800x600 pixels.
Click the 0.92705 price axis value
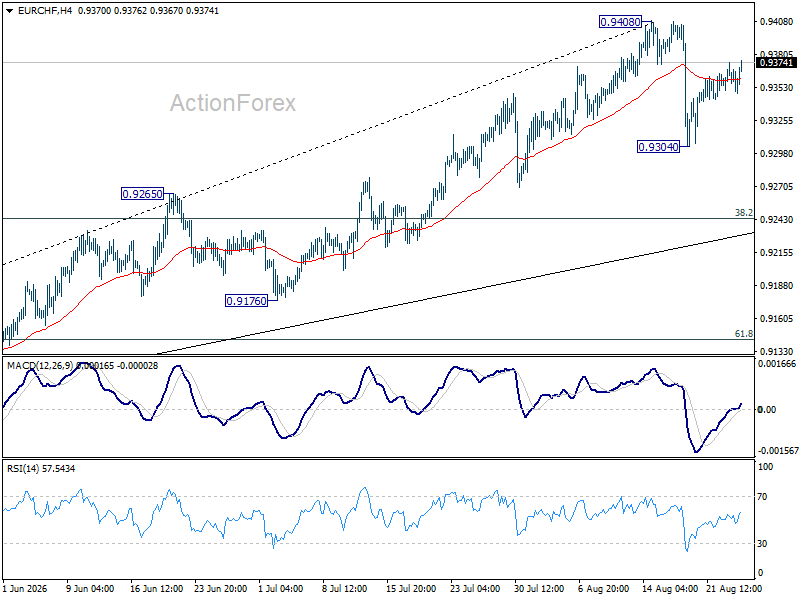click(x=777, y=187)
